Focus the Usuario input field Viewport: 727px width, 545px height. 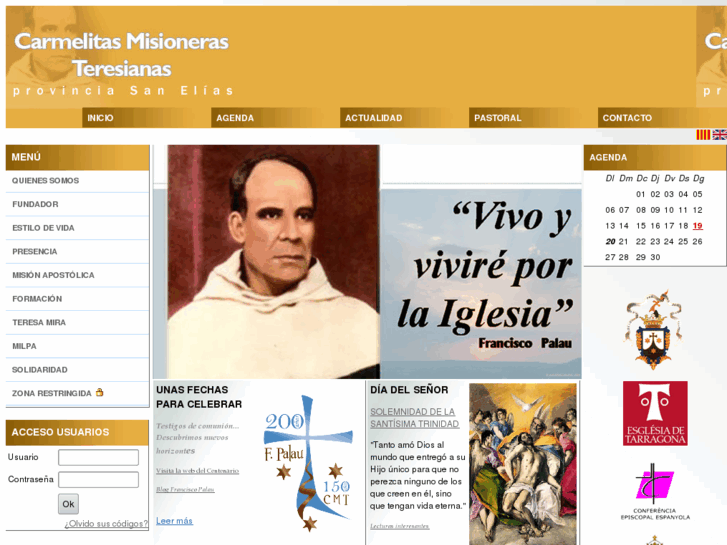(x=98, y=457)
